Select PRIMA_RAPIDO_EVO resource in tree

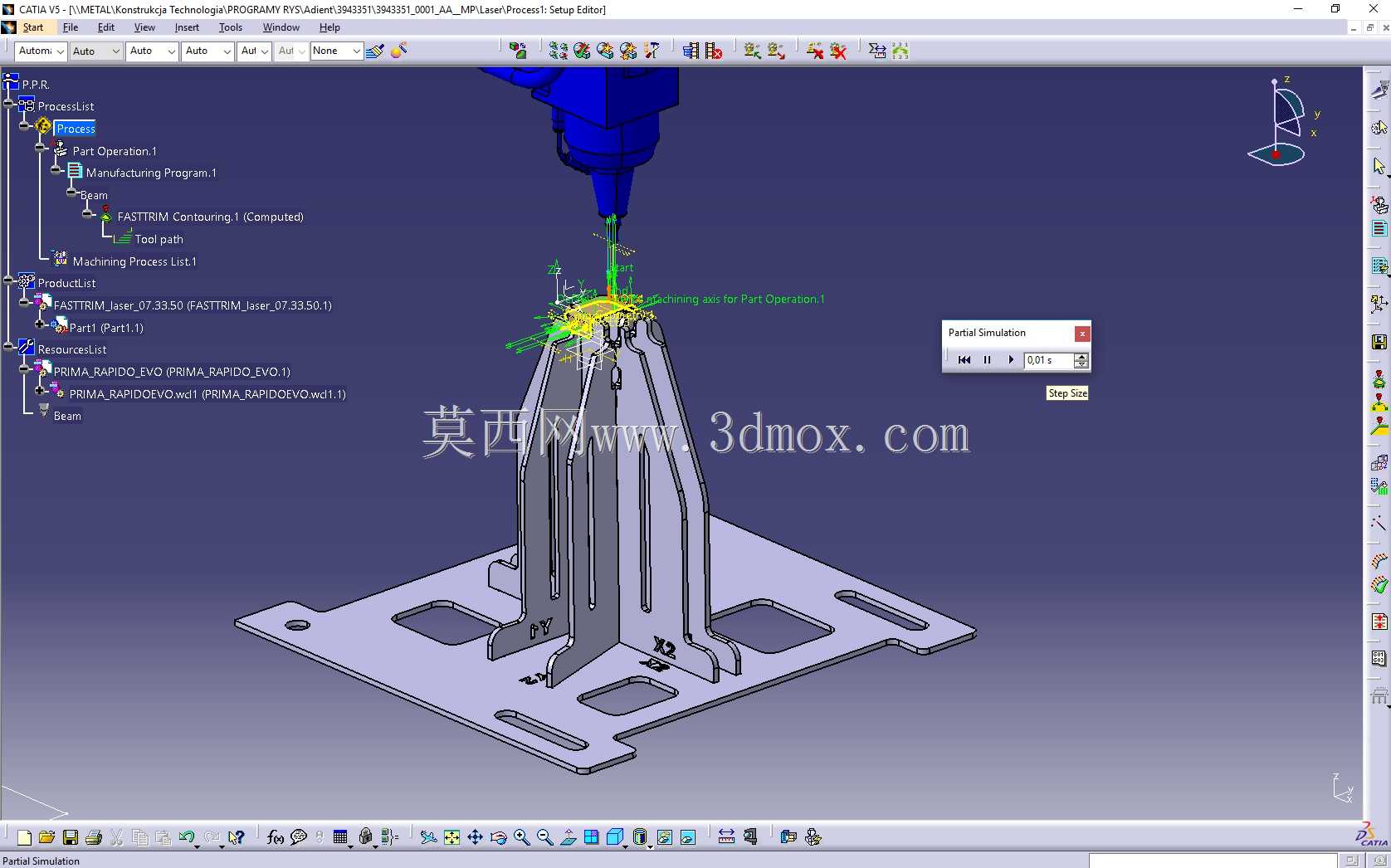tap(172, 372)
